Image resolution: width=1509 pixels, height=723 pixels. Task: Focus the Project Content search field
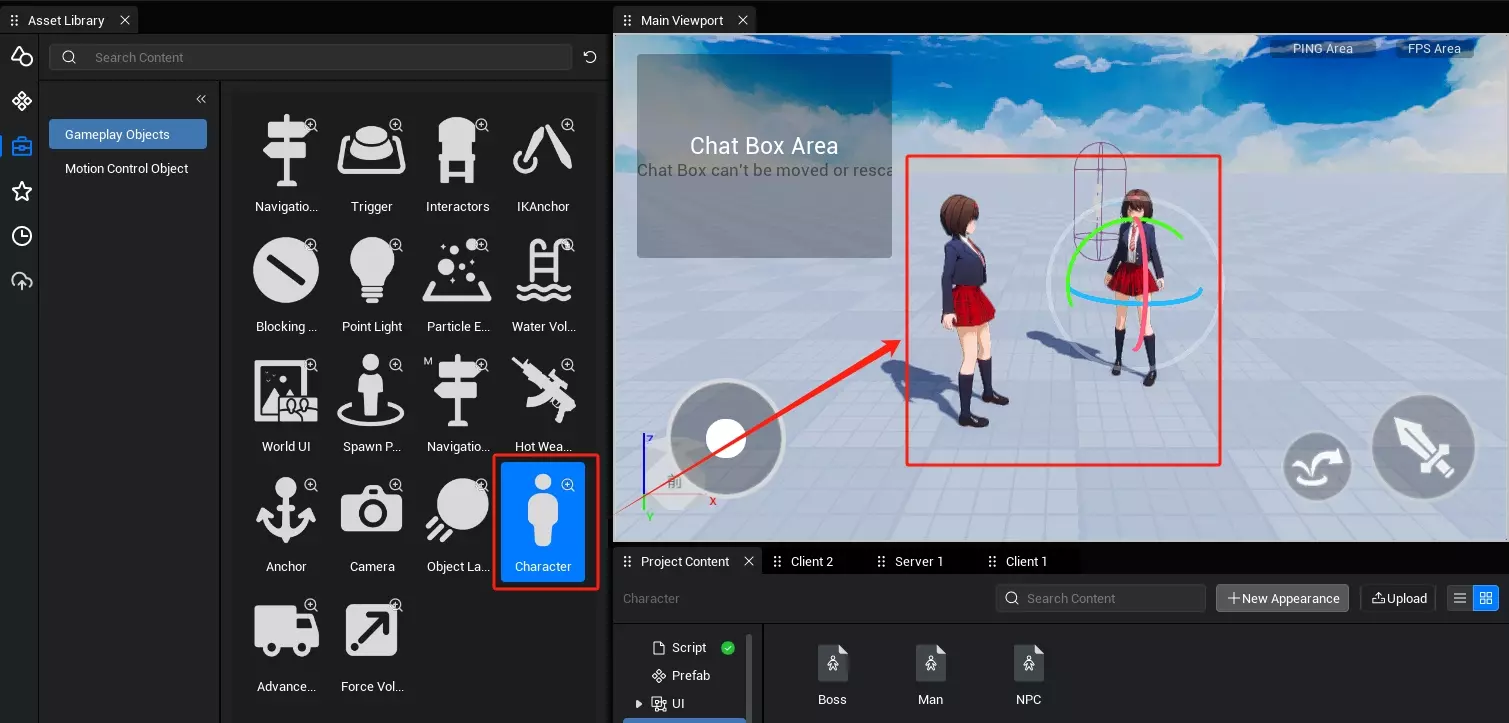tap(1101, 598)
